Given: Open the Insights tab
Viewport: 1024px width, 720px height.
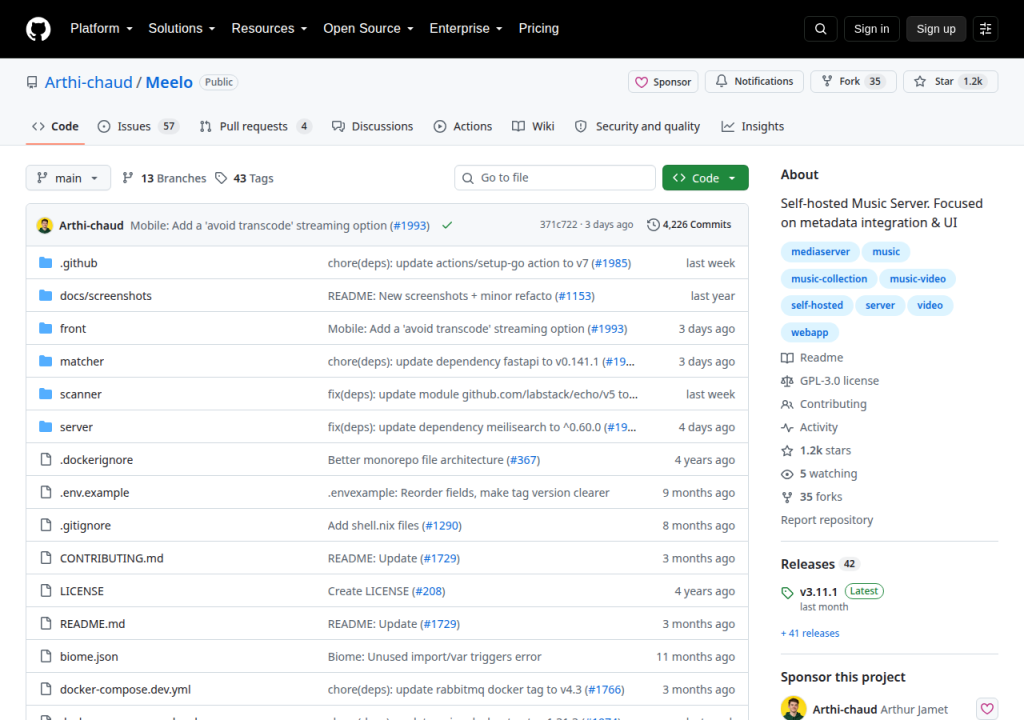Looking at the screenshot, I should pos(752,126).
